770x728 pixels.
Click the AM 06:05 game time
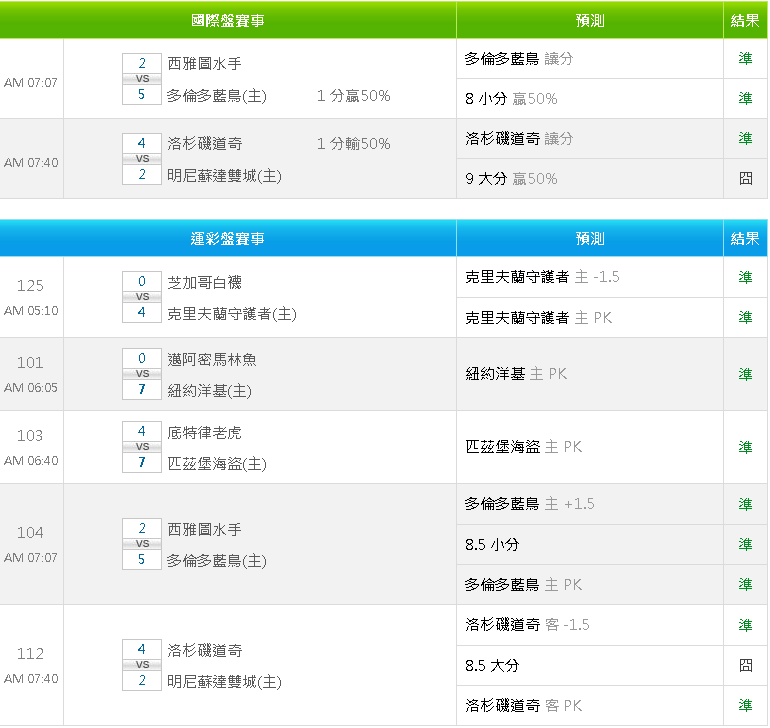coord(31,388)
